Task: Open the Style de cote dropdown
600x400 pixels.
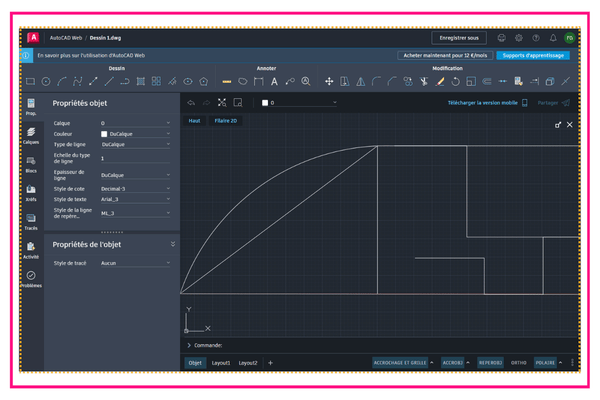Action: pos(135,189)
